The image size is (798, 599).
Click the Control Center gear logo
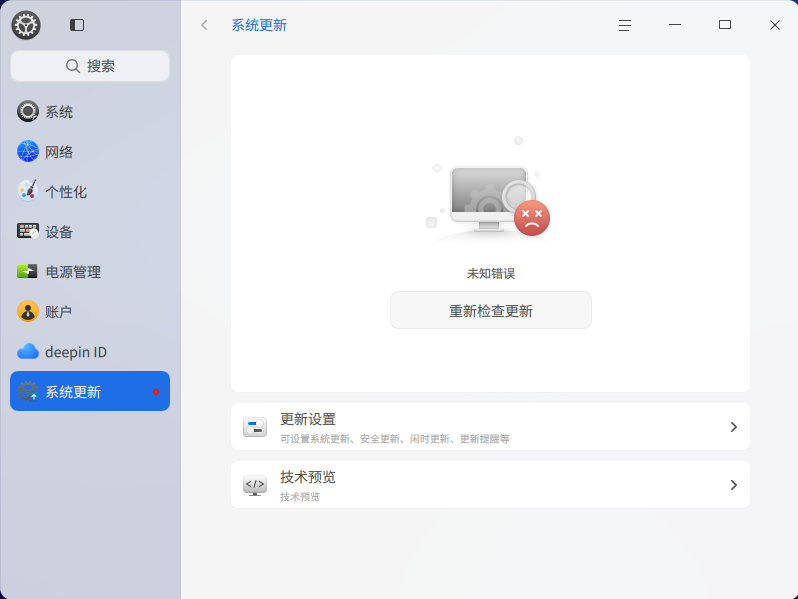click(26, 25)
